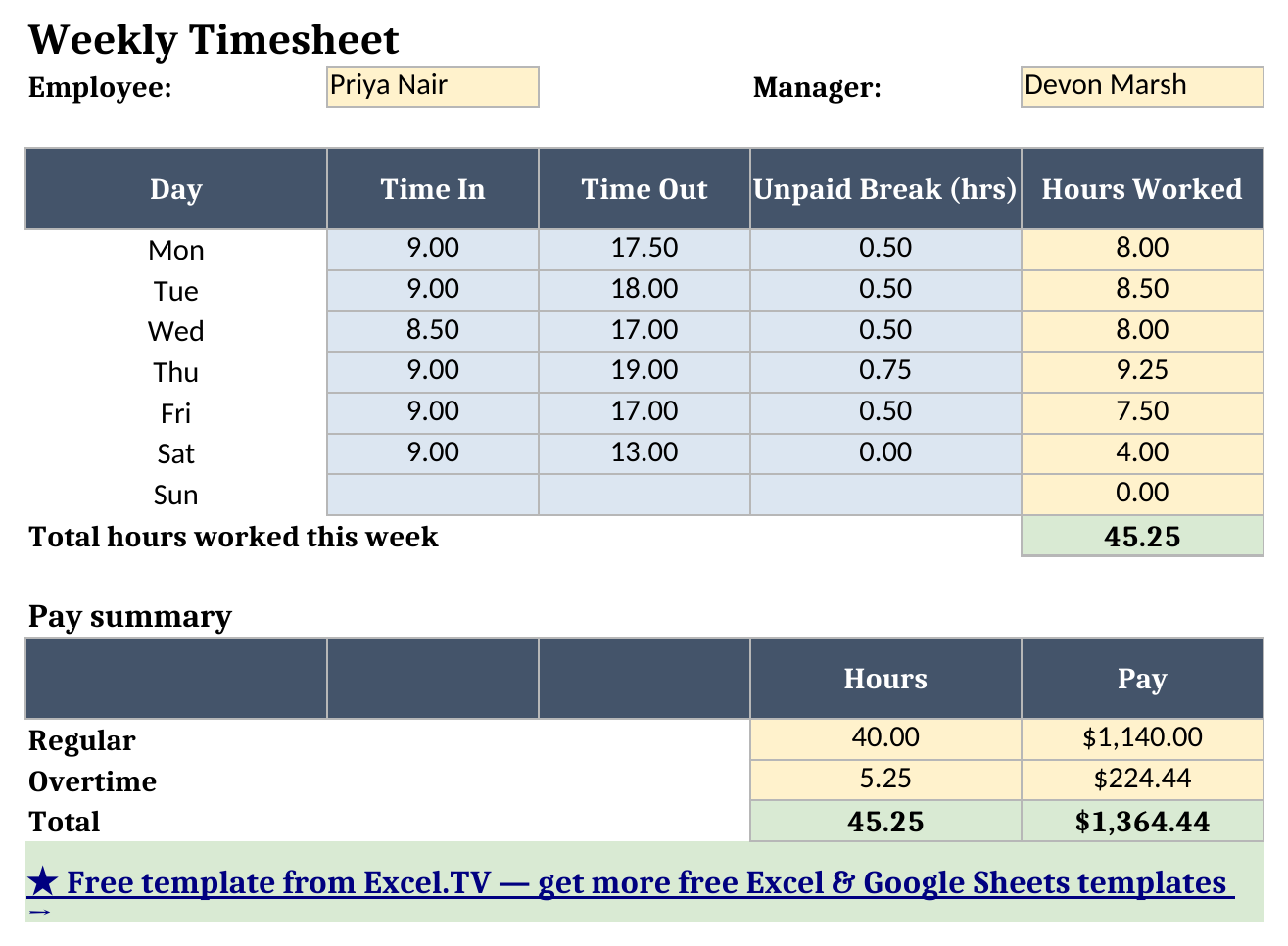Screen dimensions: 1288x946
Task: Click the Day column header
Action: click(176, 189)
